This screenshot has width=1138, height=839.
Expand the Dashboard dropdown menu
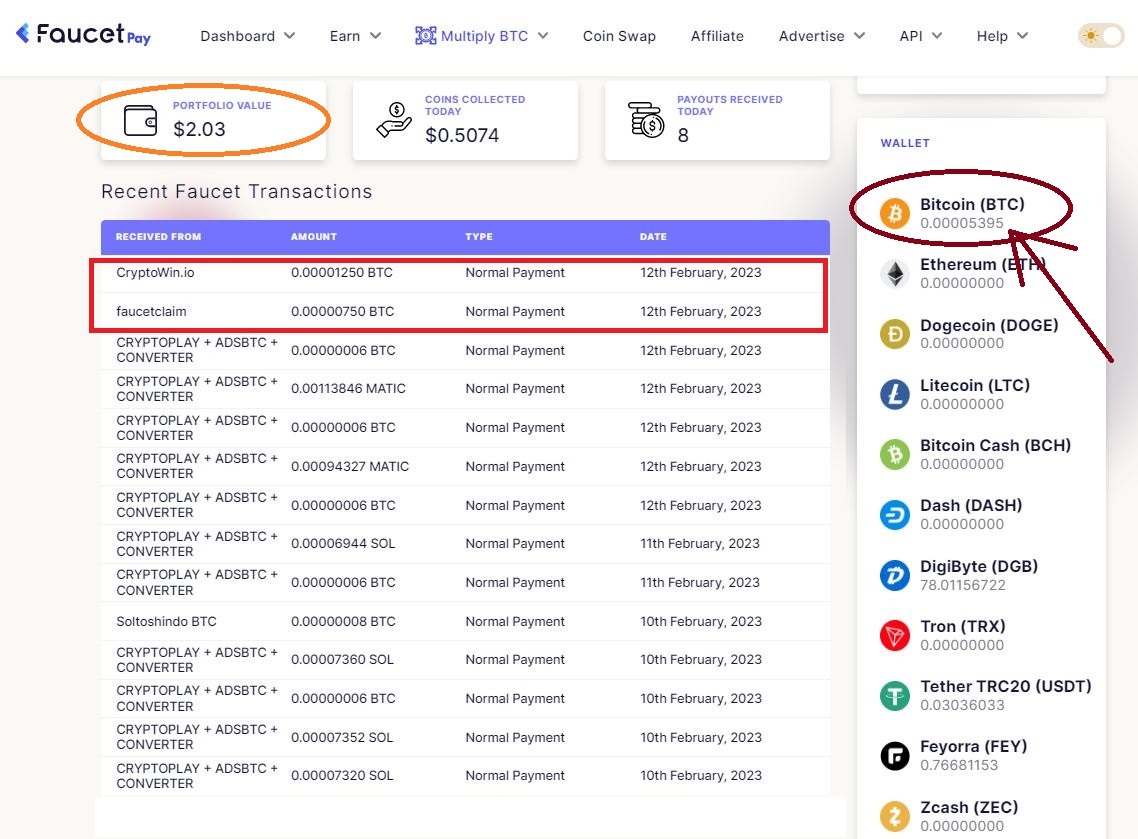247,36
